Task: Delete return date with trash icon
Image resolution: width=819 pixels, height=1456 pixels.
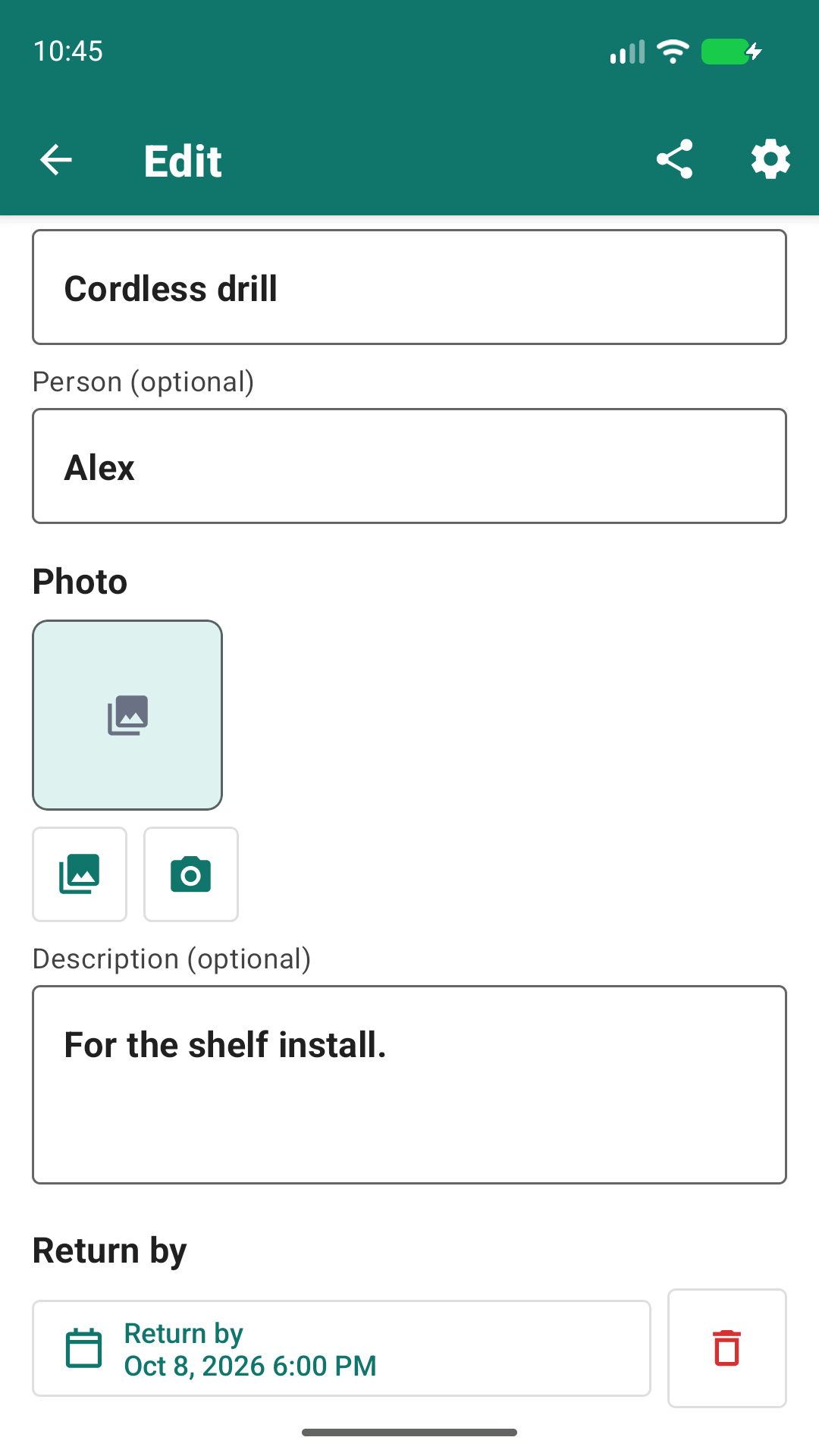Action: 726,1348
